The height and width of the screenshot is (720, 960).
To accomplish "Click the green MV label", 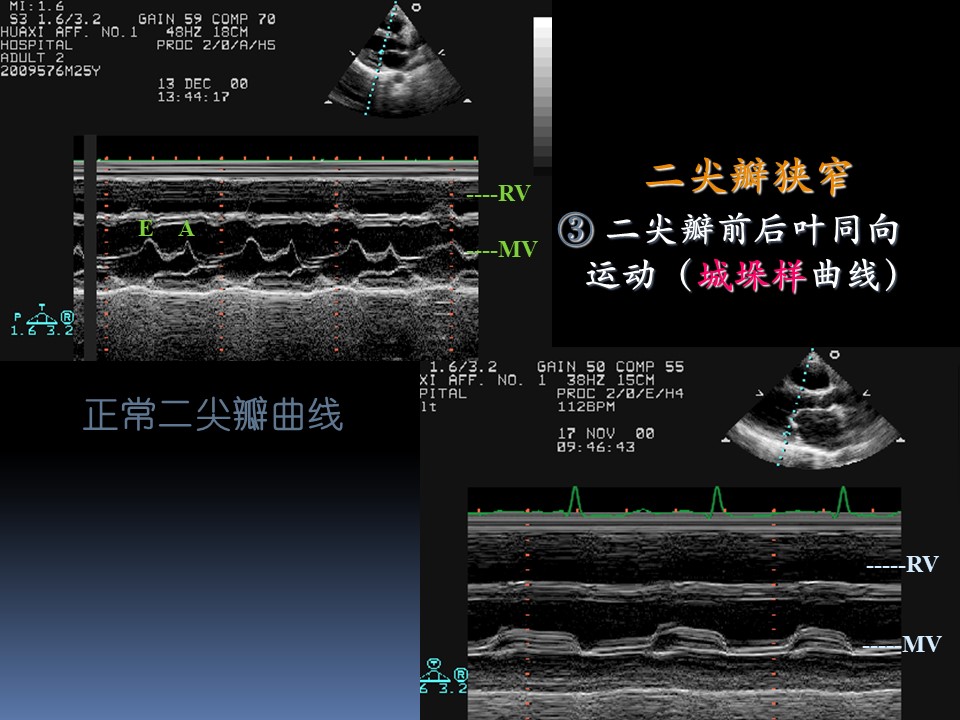I will click(x=518, y=249).
